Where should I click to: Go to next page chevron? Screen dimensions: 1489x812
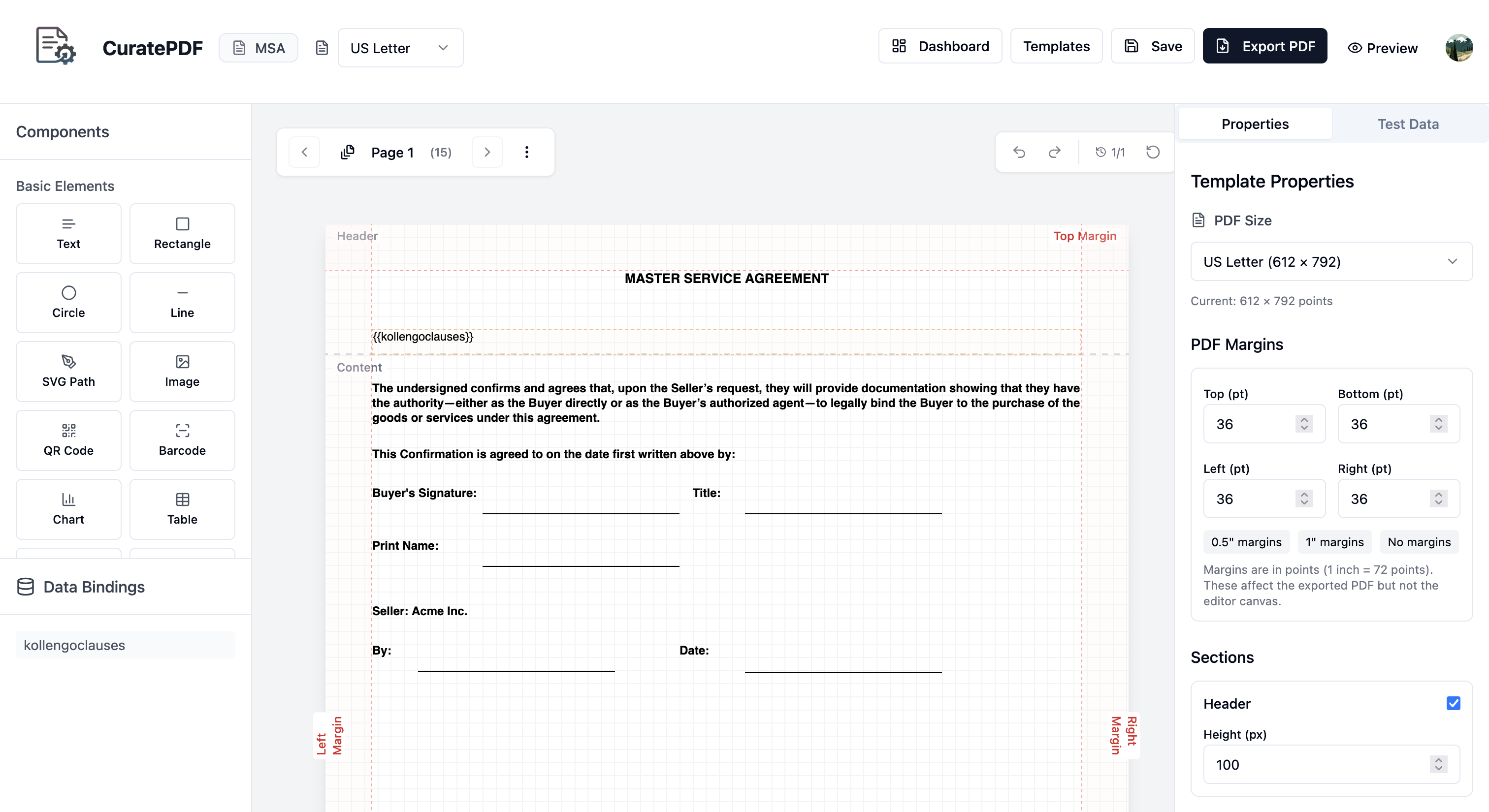pos(486,152)
